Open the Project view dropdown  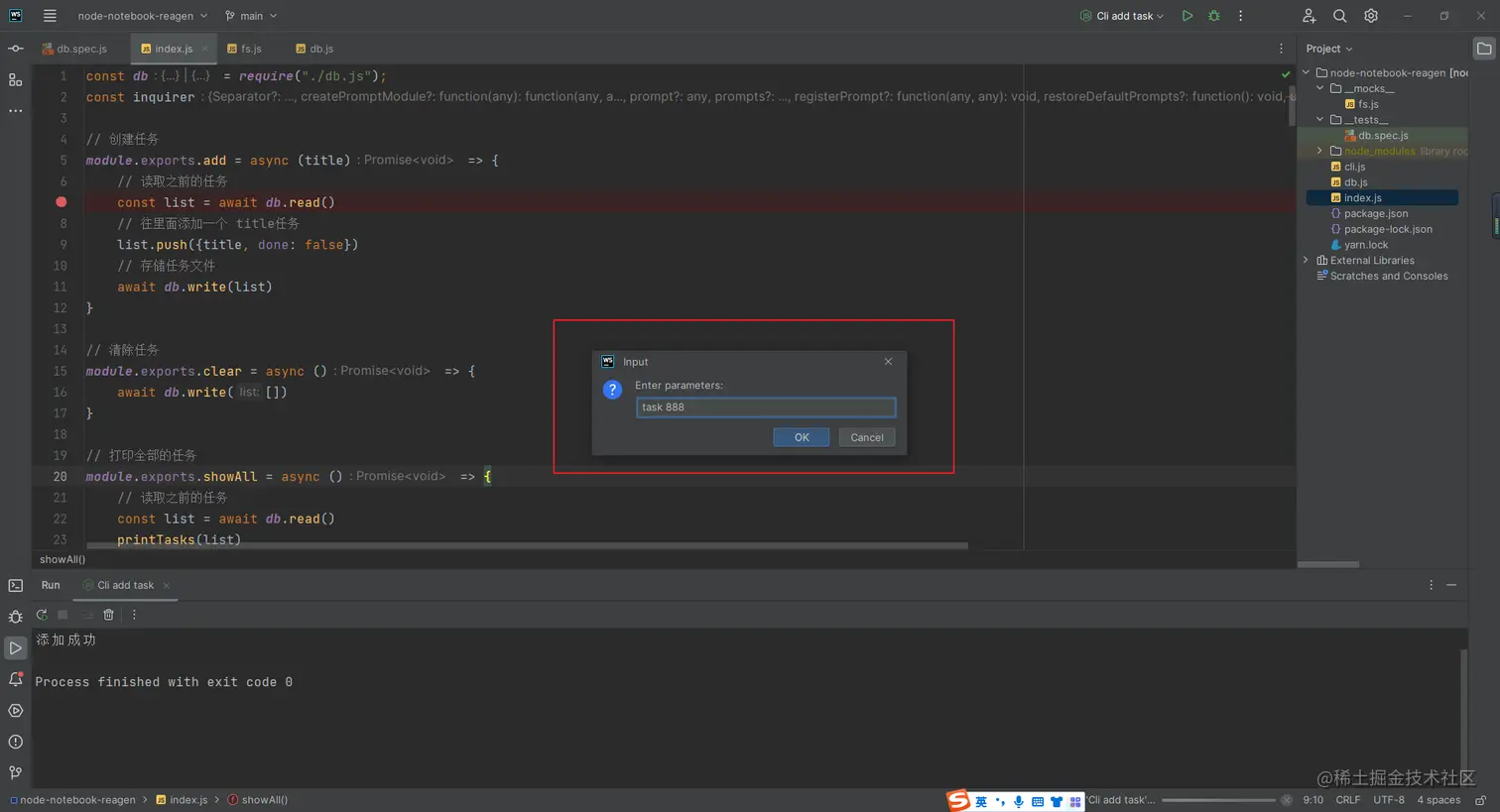1329,49
